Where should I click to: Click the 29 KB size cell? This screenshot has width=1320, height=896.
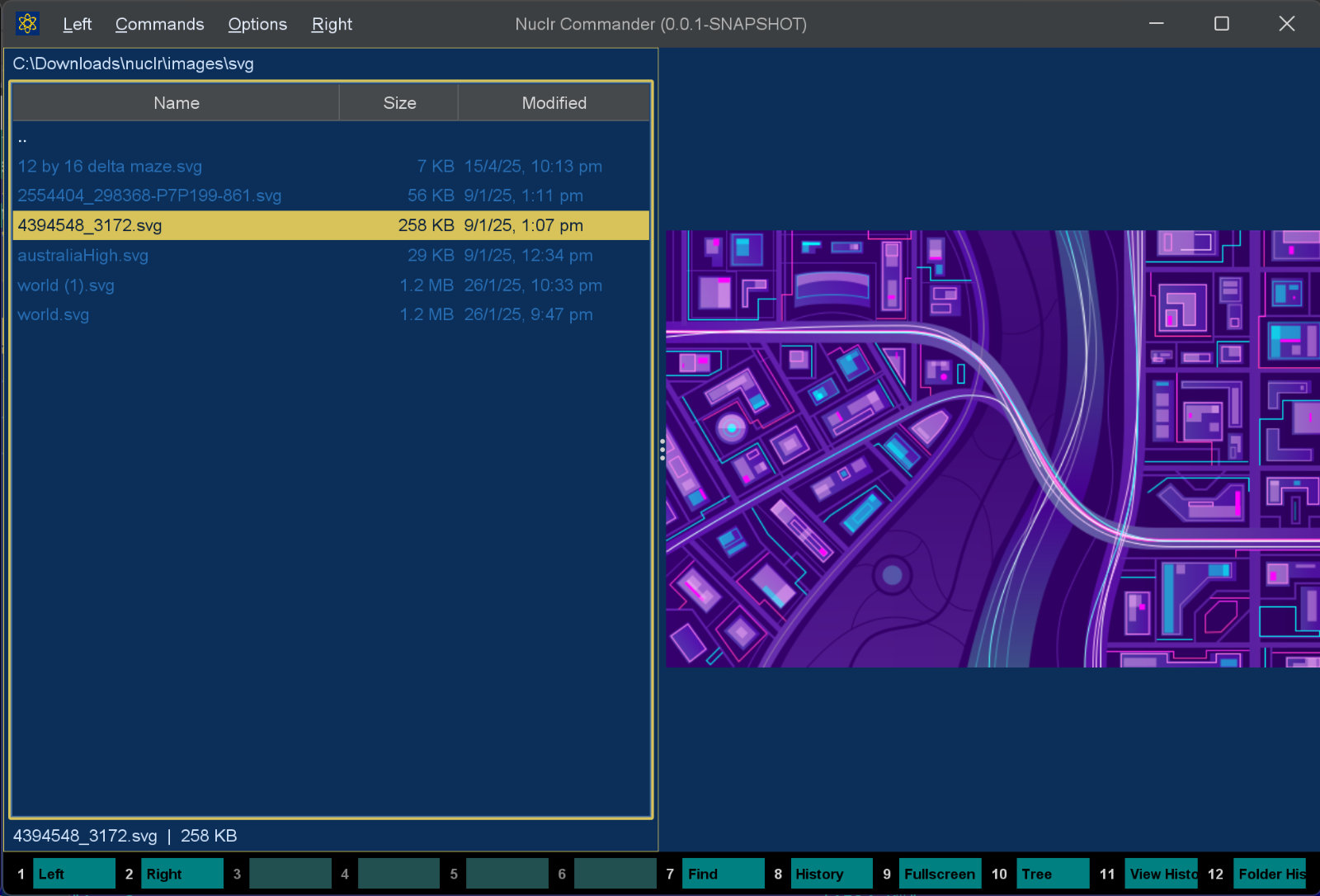point(431,255)
